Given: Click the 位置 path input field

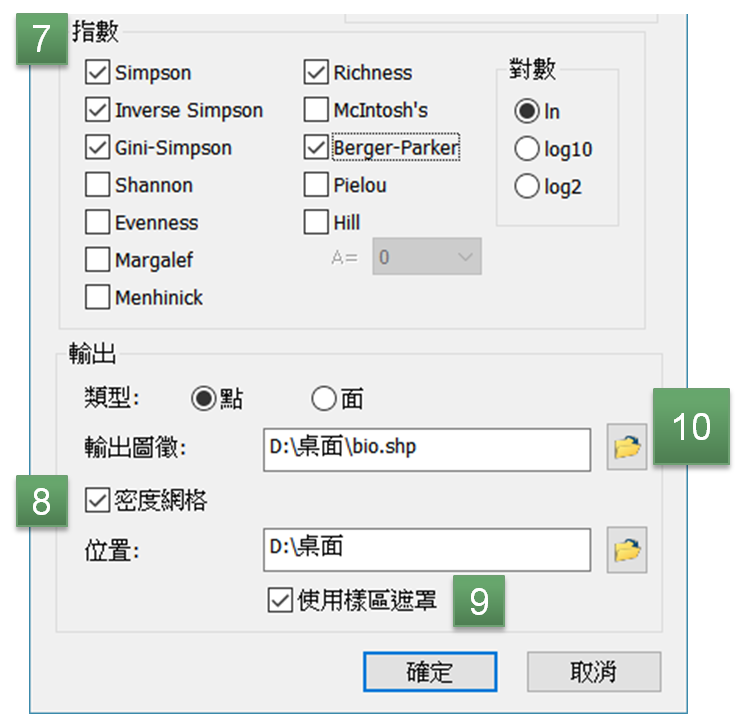Looking at the screenshot, I should pyautogui.click(x=427, y=550).
